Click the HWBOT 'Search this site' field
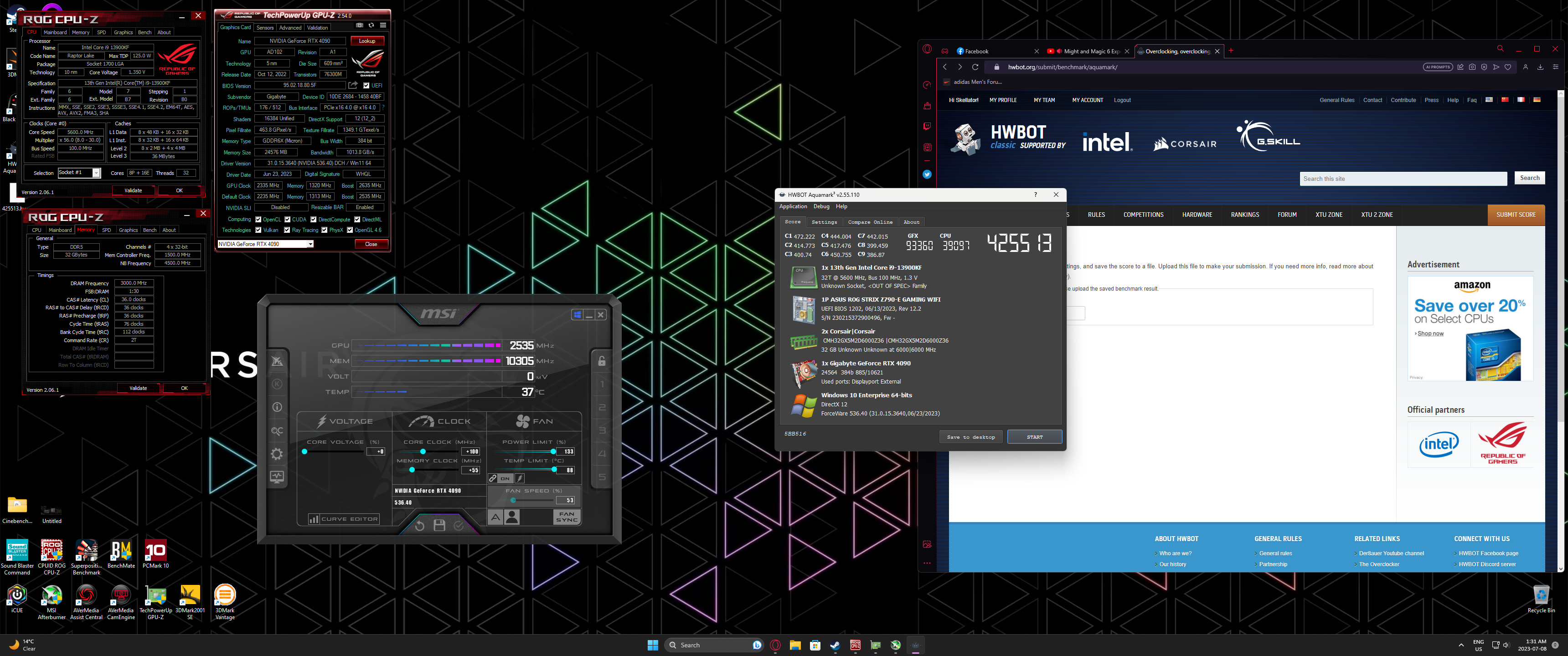This screenshot has width=1568, height=656. pos(1403,179)
